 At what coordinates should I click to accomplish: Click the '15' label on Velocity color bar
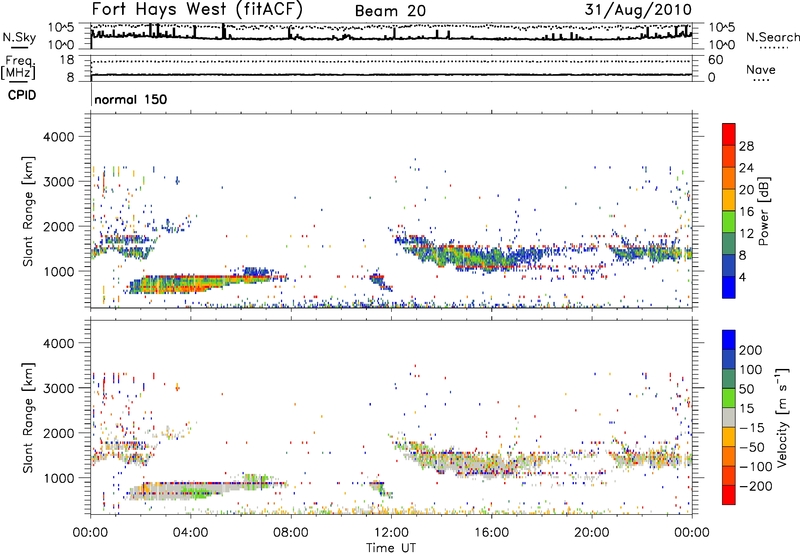(746, 409)
